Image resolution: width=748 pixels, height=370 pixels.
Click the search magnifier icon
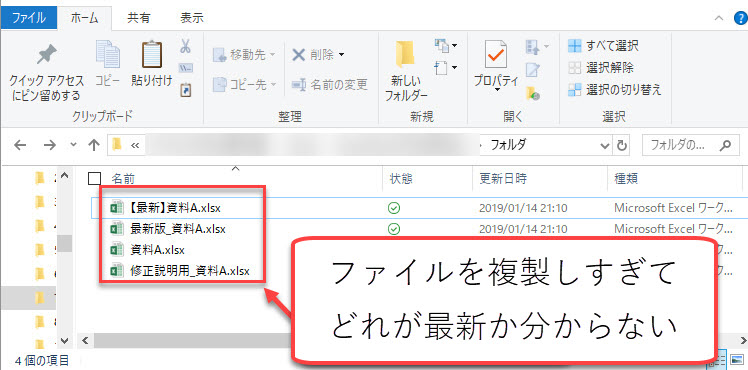click(726, 145)
